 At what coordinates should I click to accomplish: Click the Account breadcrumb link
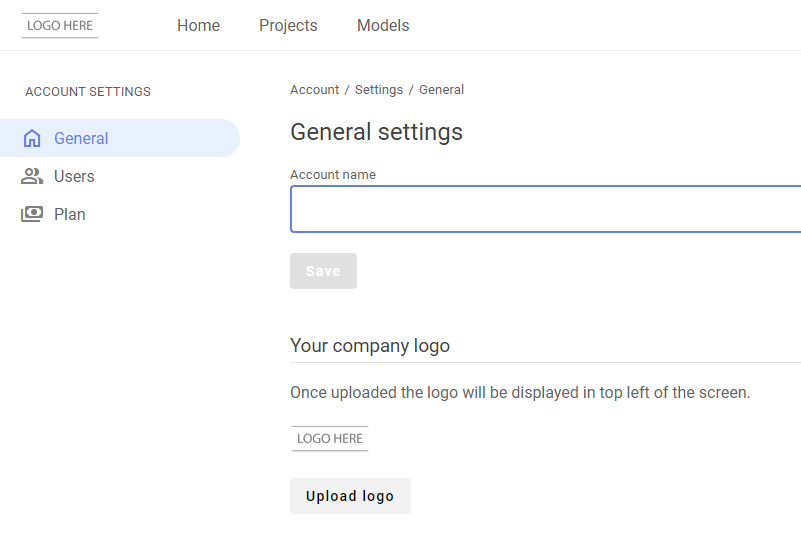click(315, 90)
